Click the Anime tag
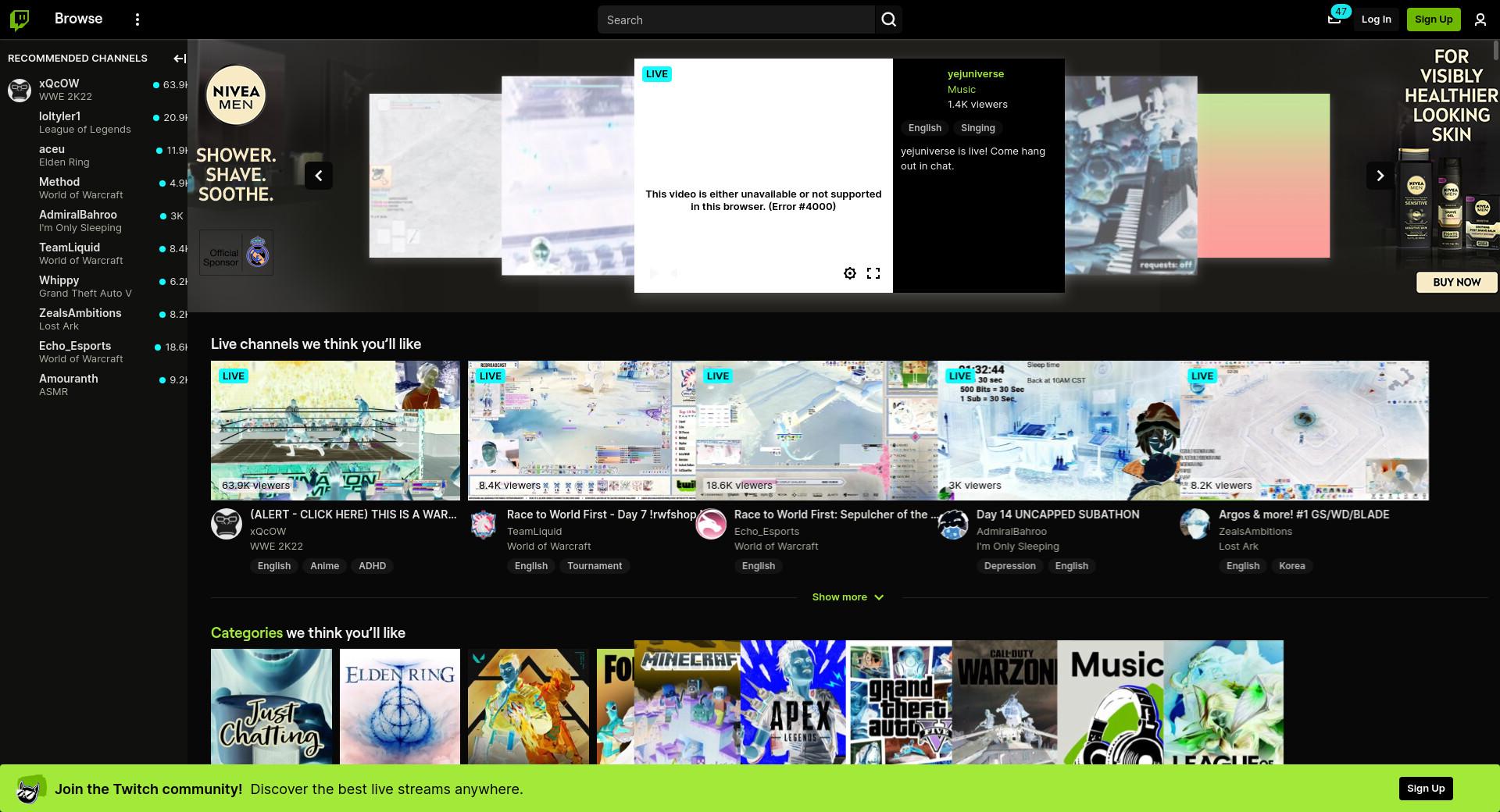Screen dimensions: 1500x812 (x=324, y=566)
